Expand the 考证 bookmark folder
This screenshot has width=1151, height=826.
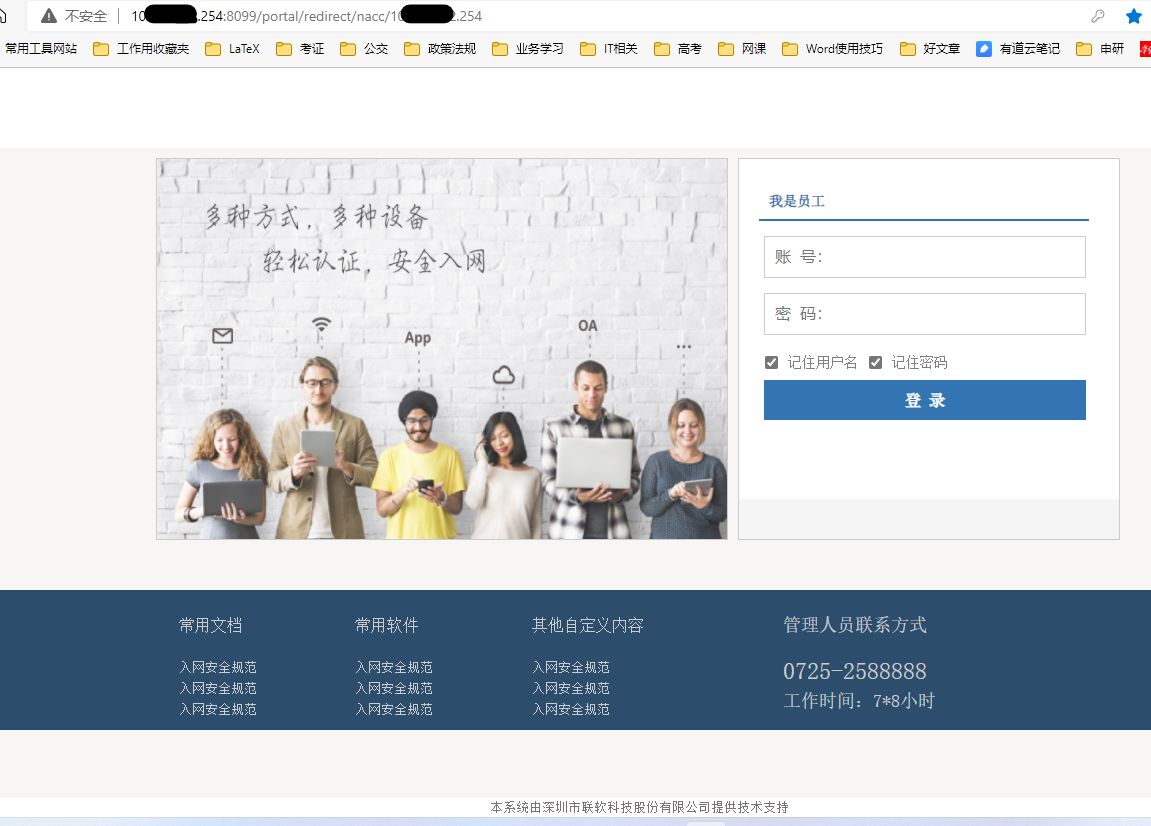pos(300,48)
